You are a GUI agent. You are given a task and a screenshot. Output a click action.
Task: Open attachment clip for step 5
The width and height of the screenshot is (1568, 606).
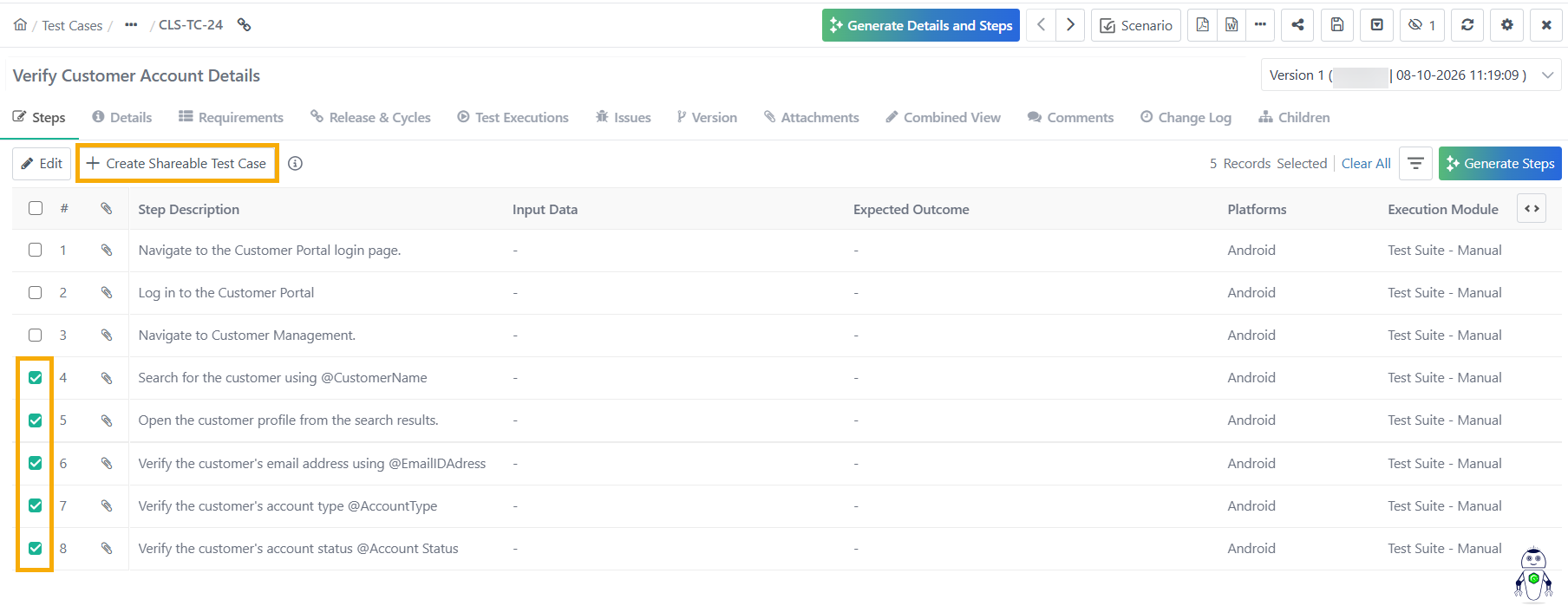point(107,420)
